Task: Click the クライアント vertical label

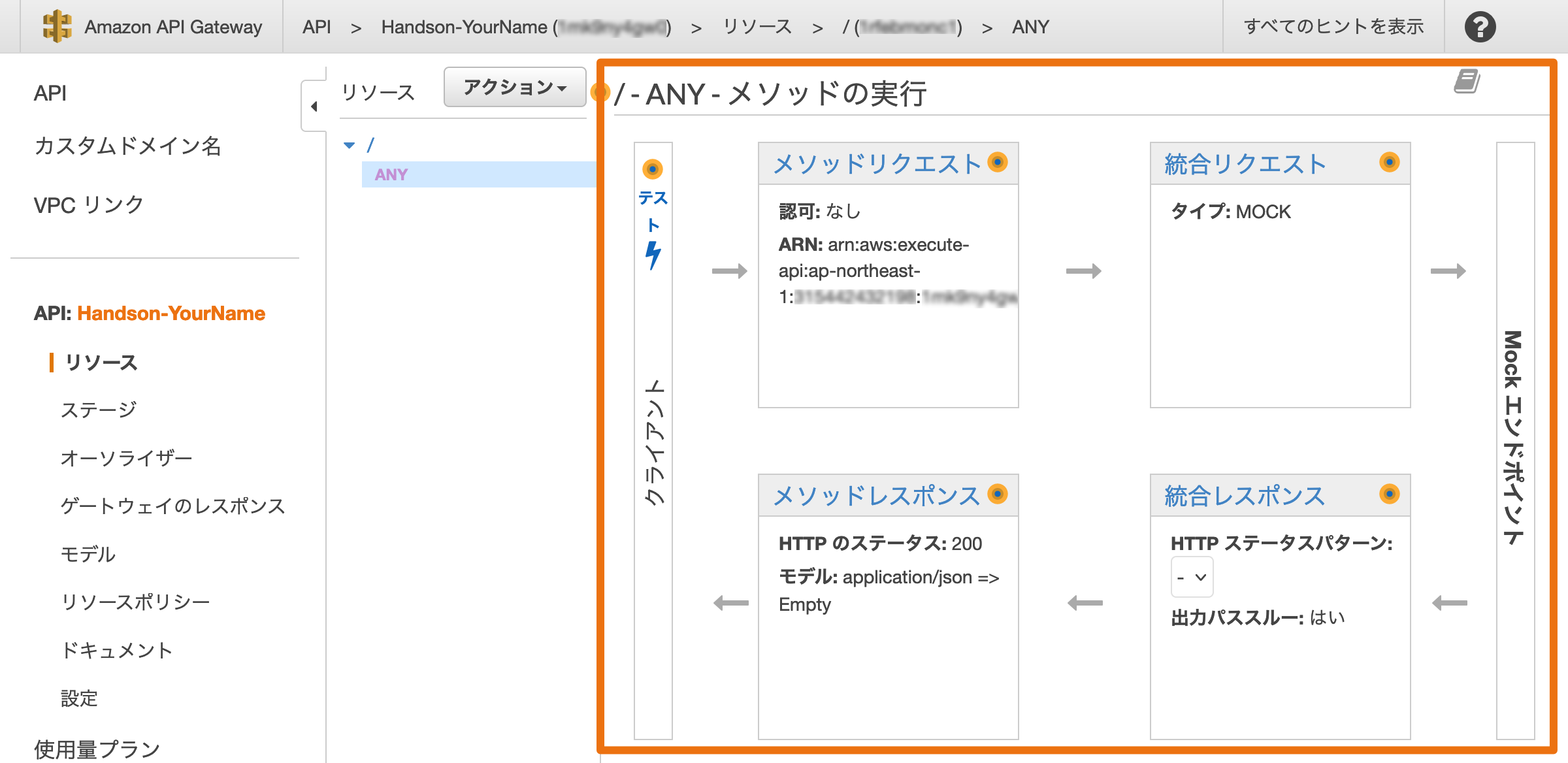Action: click(x=653, y=442)
